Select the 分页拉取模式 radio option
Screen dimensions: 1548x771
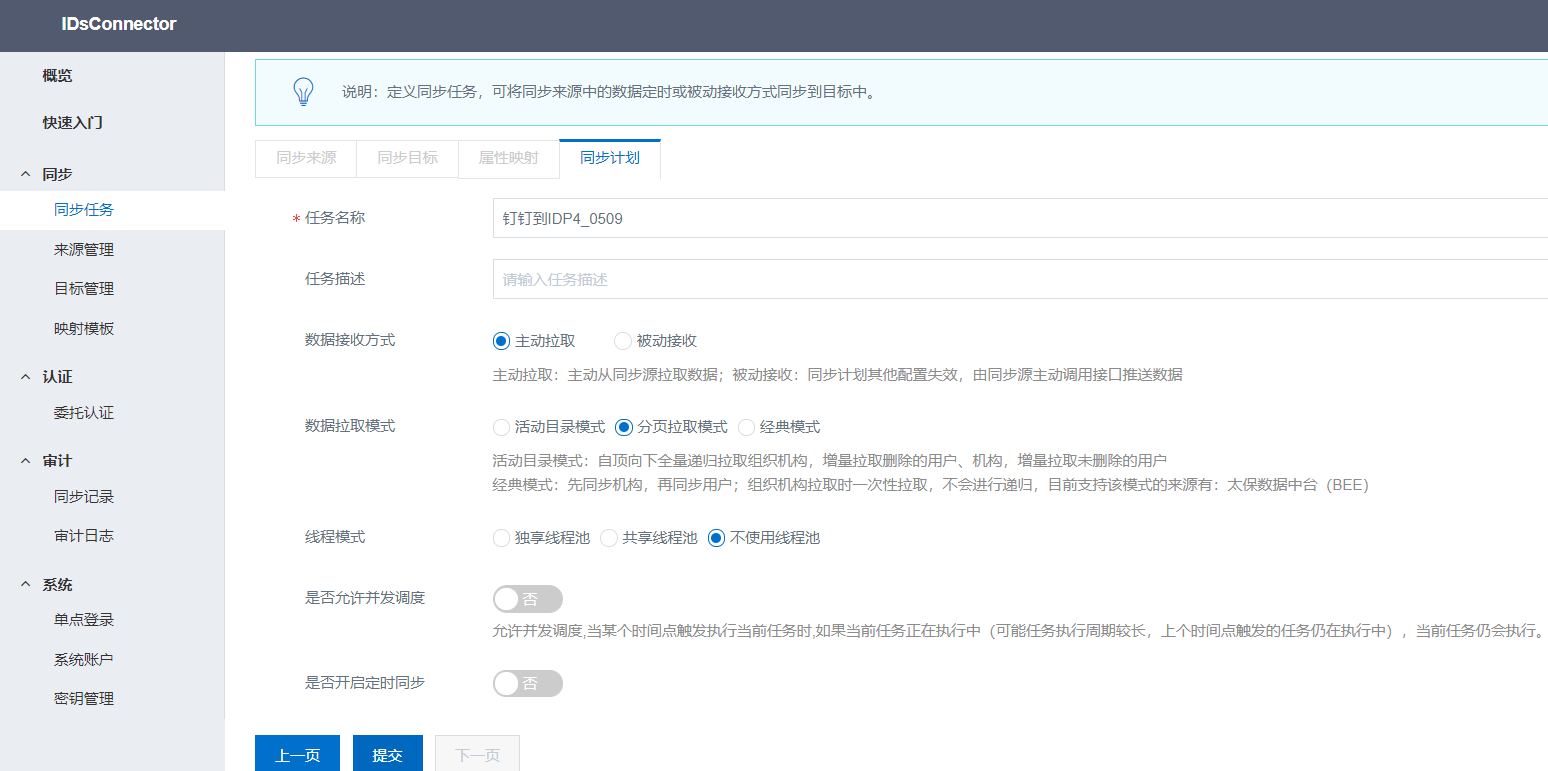(x=624, y=427)
